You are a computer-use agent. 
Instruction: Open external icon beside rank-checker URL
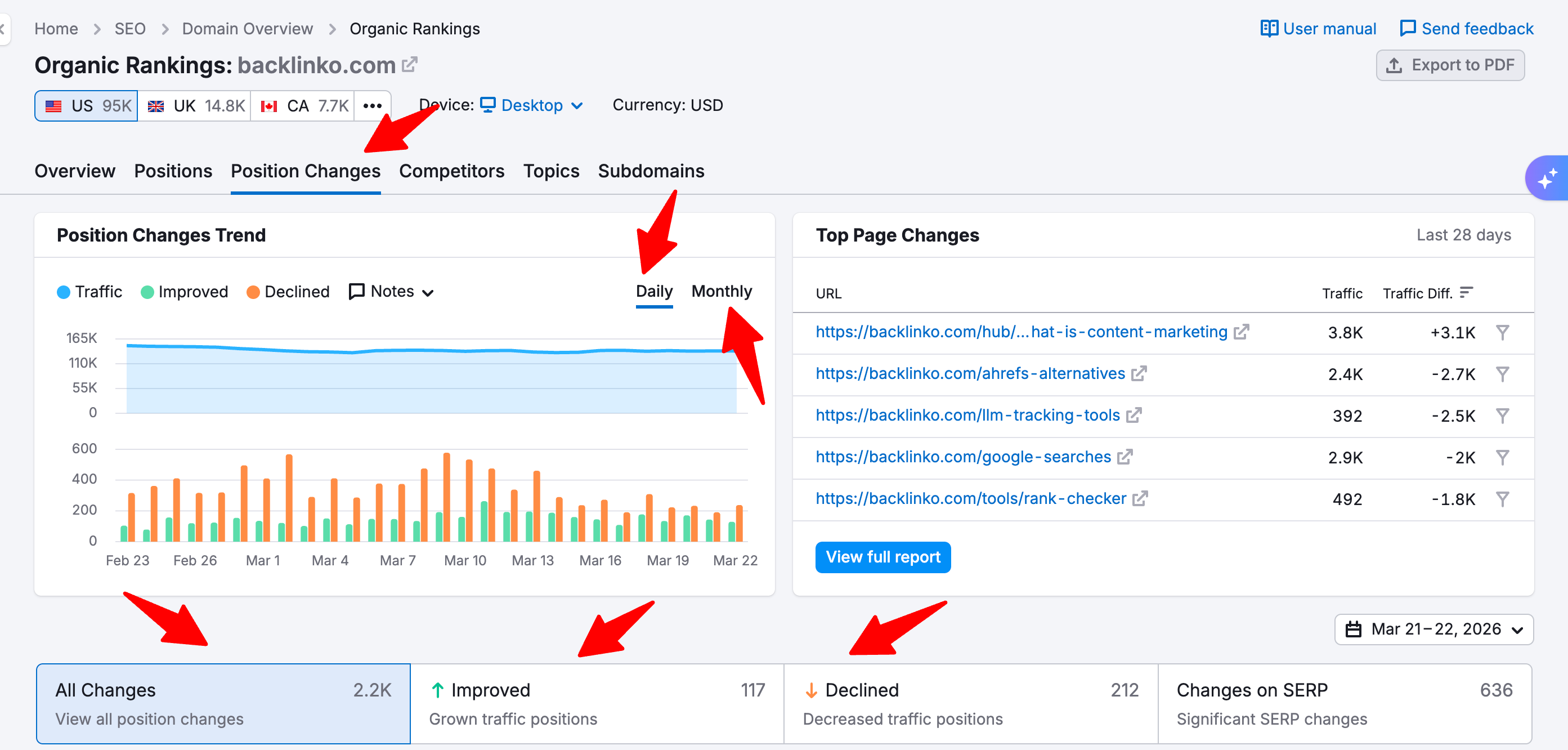tap(1140, 498)
